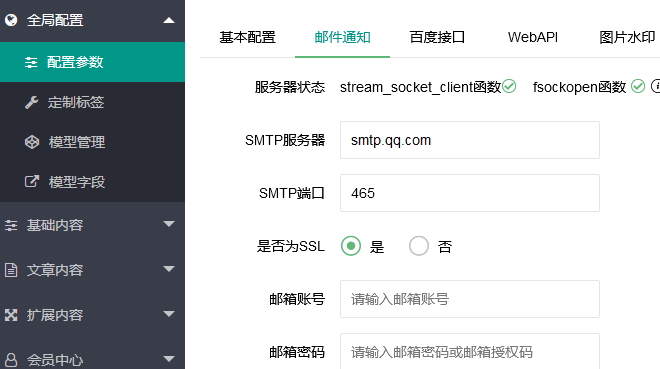
Task: Click the sliders icon next to 配置参数
Action: point(31,62)
